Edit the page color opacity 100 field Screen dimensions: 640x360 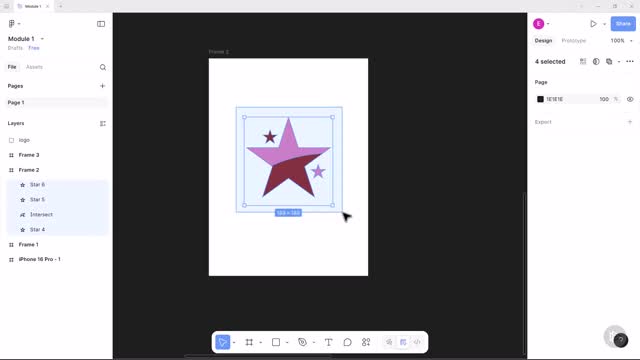pos(604,99)
